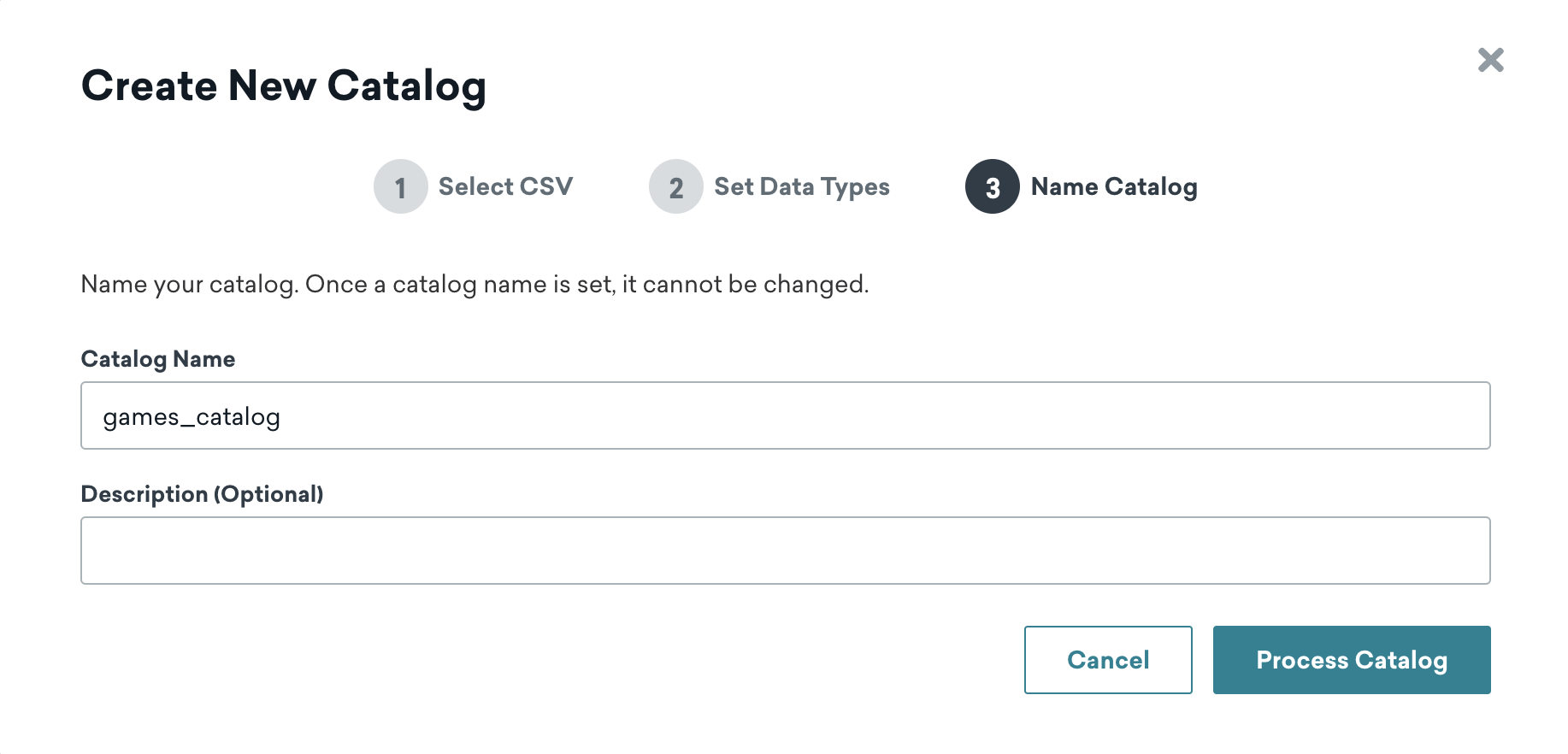
Task: Click the word Optional in description label
Action: 269,494
